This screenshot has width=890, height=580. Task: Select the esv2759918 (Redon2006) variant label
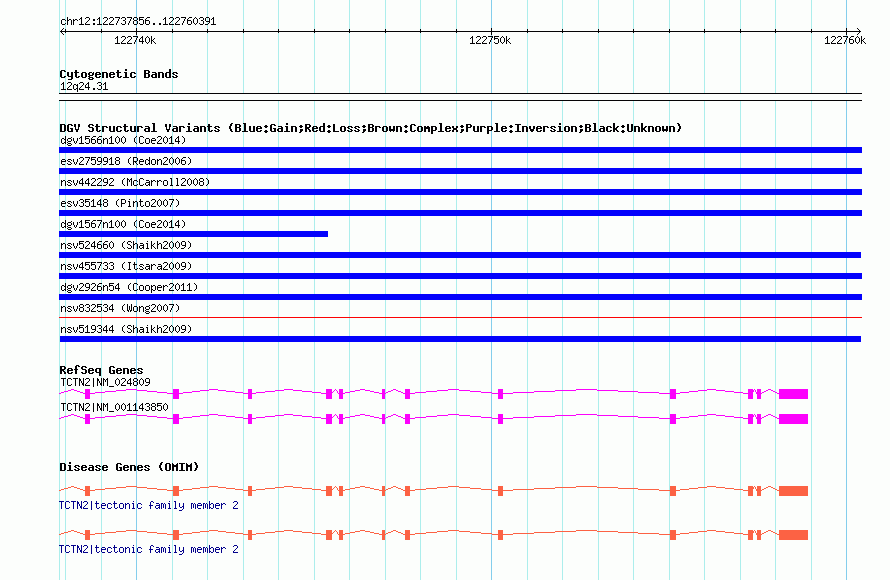click(126, 161)
